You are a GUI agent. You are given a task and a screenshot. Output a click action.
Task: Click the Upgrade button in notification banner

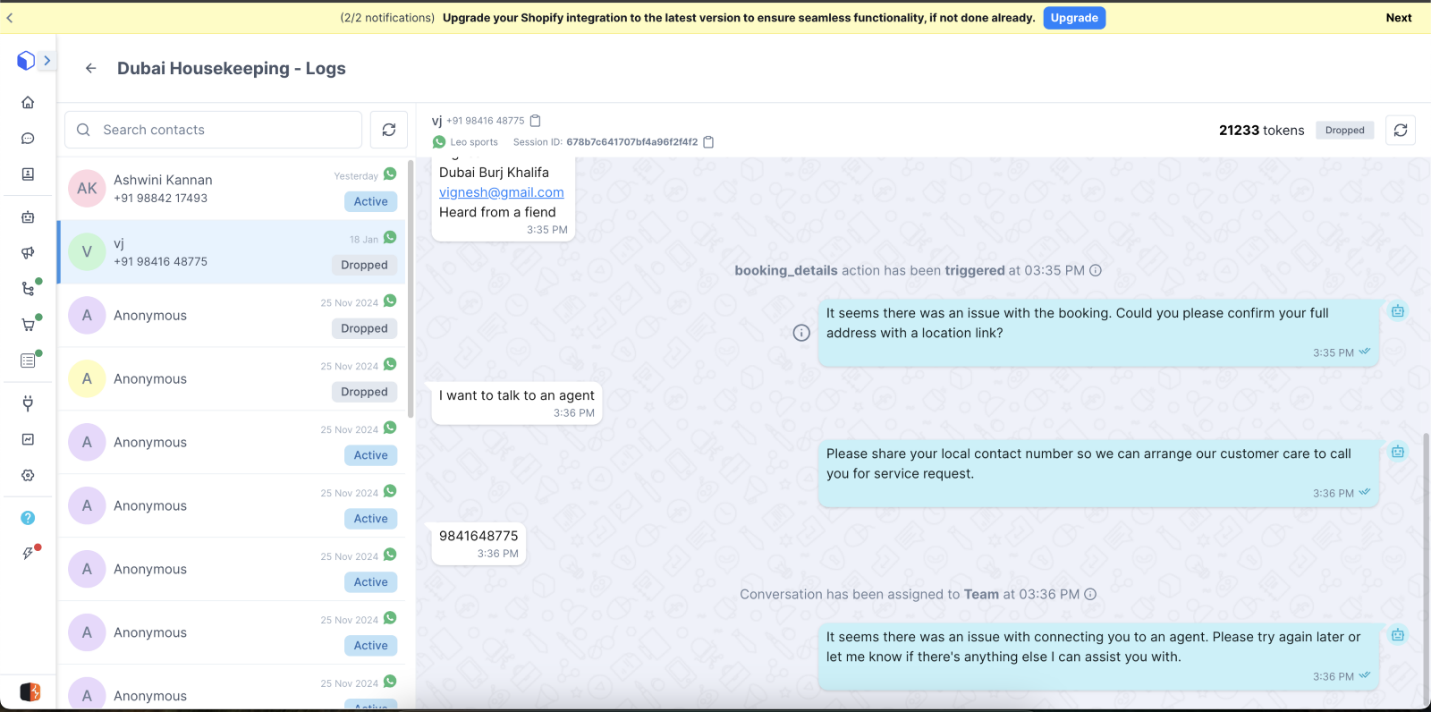pyautogui.click(x=1074, y=18)
